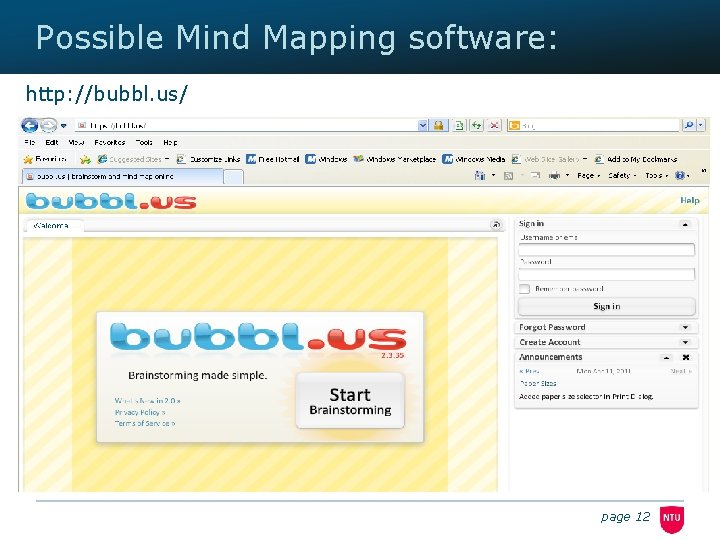Open Windows Marketplace favorite

(x=395, y=159)
